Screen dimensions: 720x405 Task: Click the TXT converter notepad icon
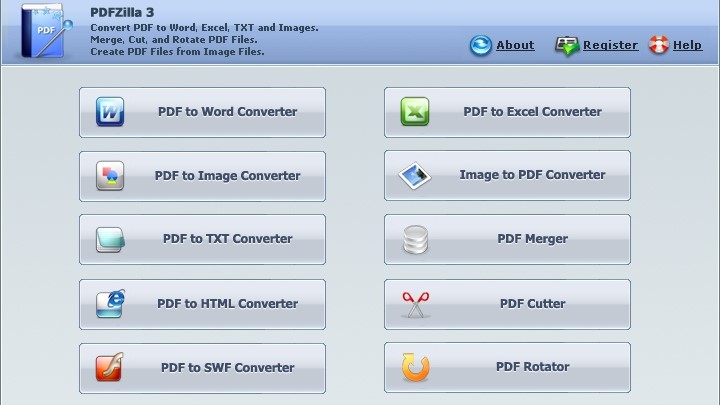coord(110,239)
